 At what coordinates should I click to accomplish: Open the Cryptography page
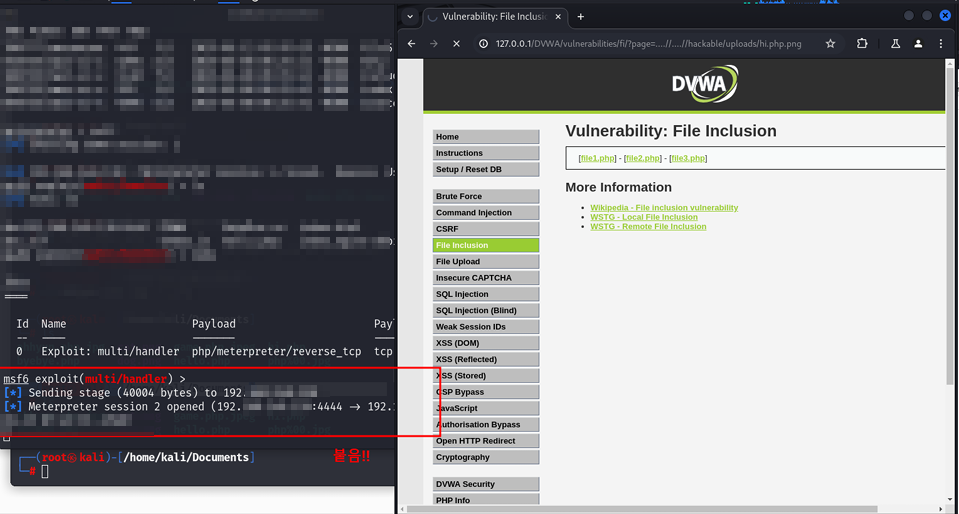tap(486, 457)
